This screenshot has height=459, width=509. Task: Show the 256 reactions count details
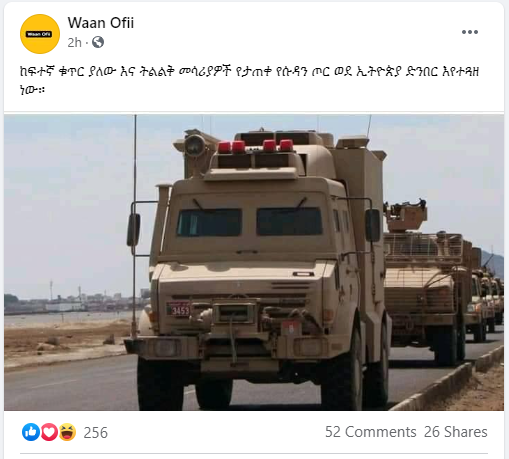coord(95,433)
